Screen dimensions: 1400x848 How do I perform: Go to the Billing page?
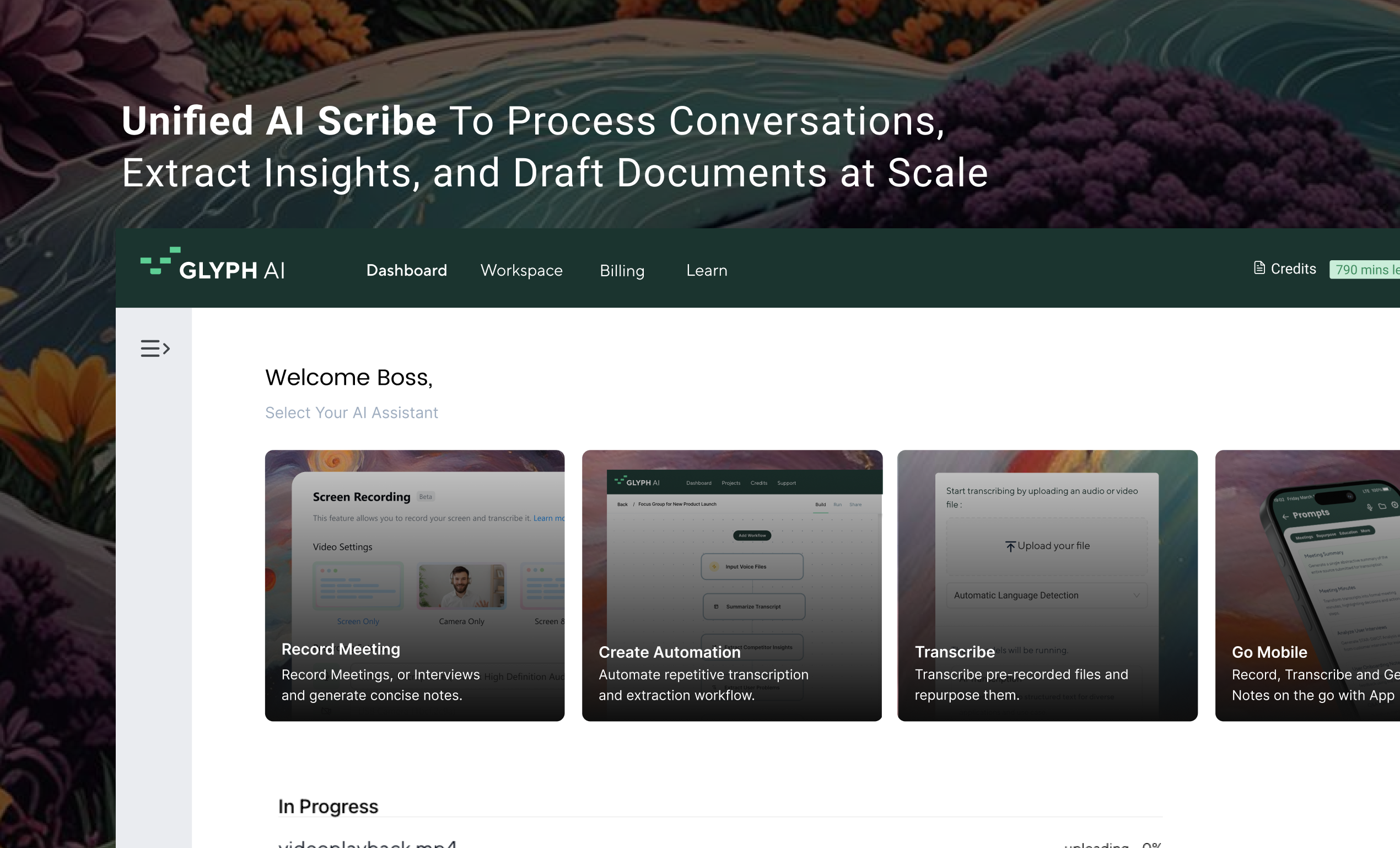622,271
